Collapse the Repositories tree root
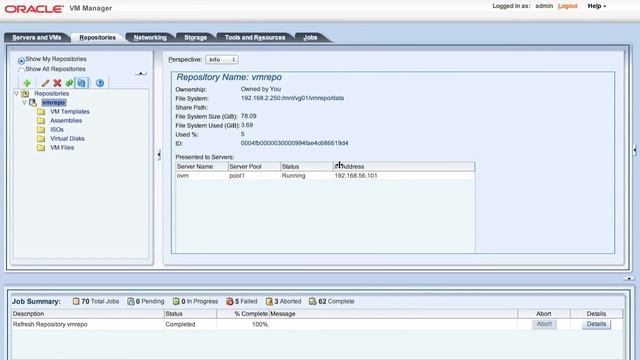Screen dimensions: 640x360 click(16, 93)
